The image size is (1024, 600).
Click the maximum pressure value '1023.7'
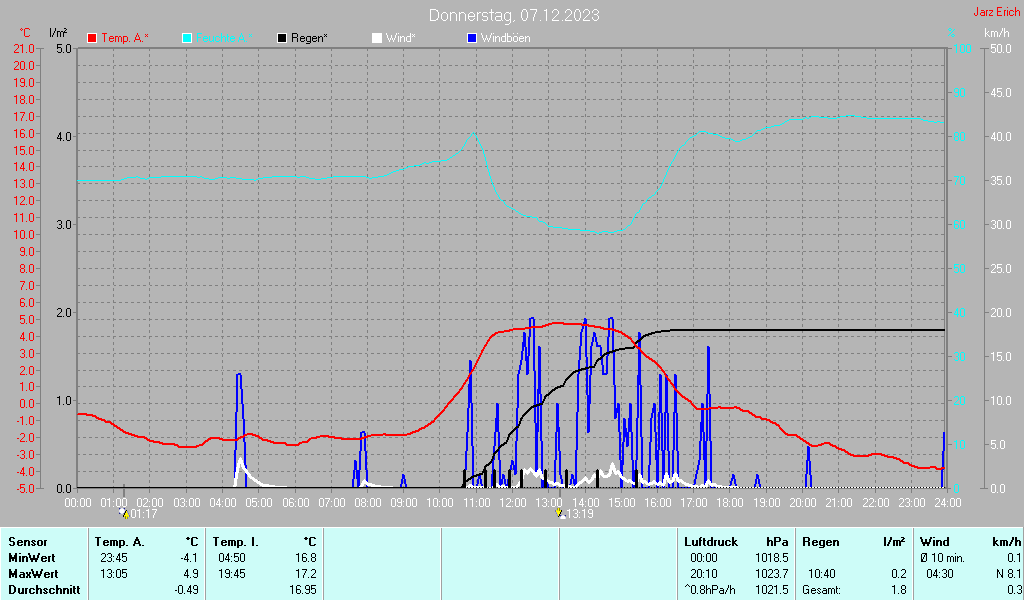click(x=771, y=574)
